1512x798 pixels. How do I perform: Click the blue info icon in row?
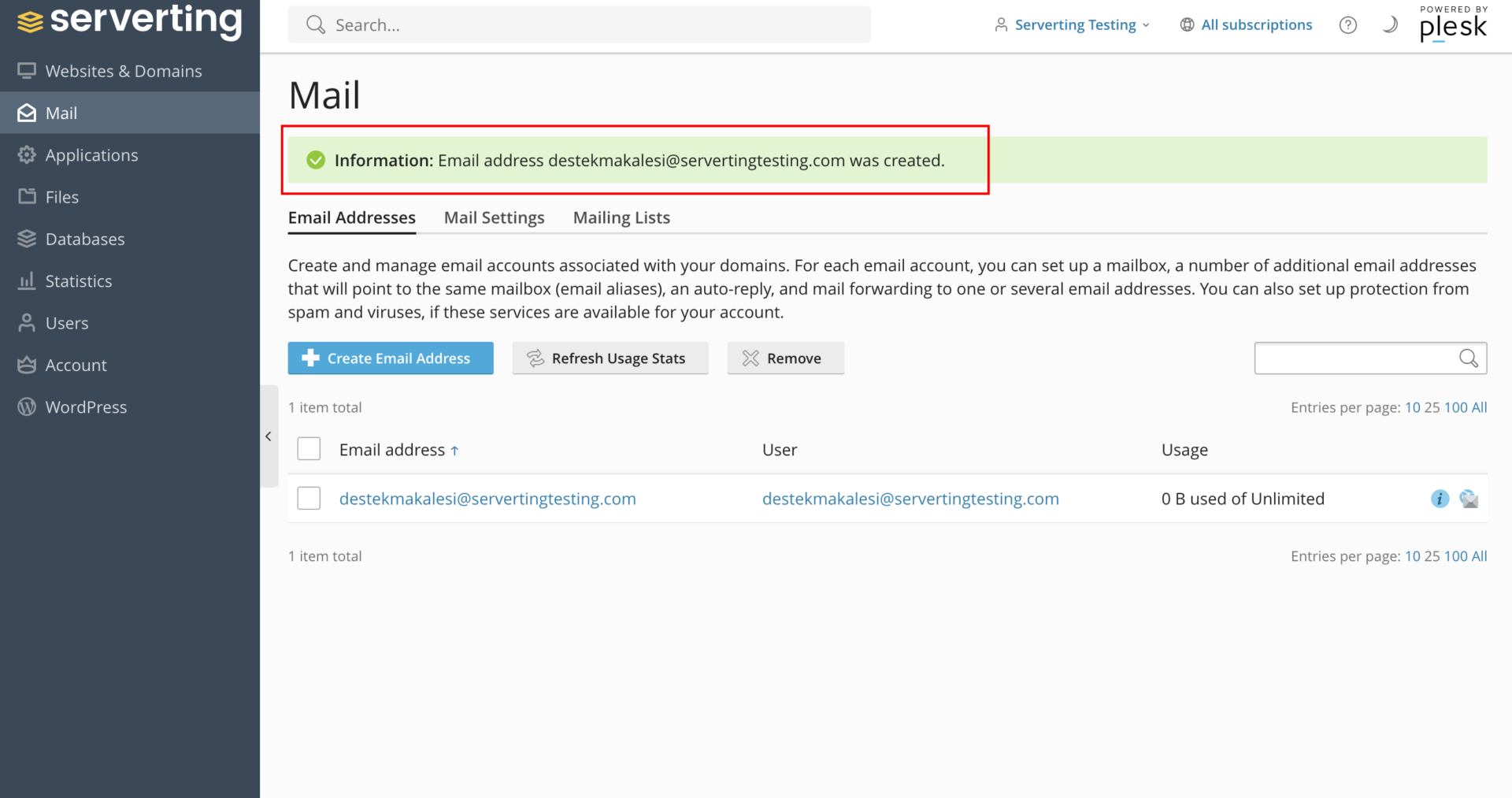pyautogui.click(x=1440, y=499)
